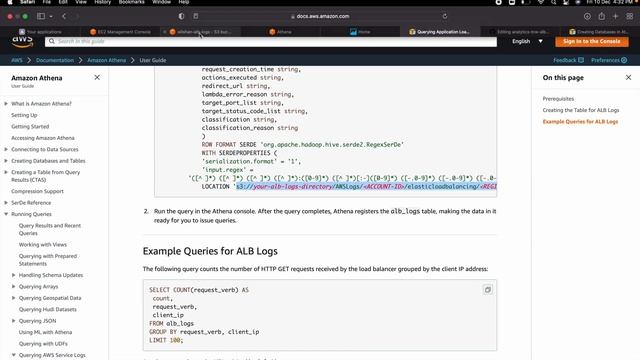Click the docs.aws.amazon.com address bar

click(320, 16)
